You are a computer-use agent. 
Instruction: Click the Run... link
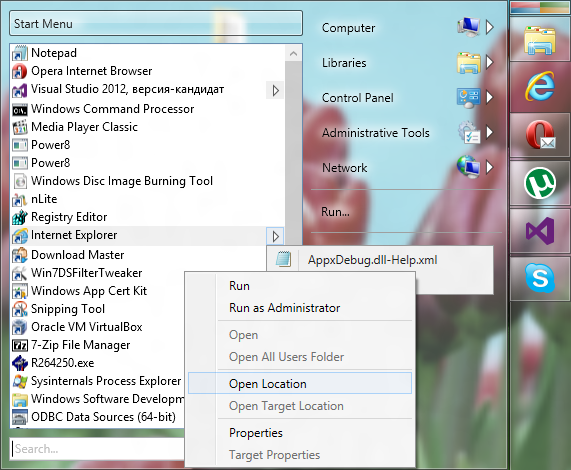click(x=335, y=212)
